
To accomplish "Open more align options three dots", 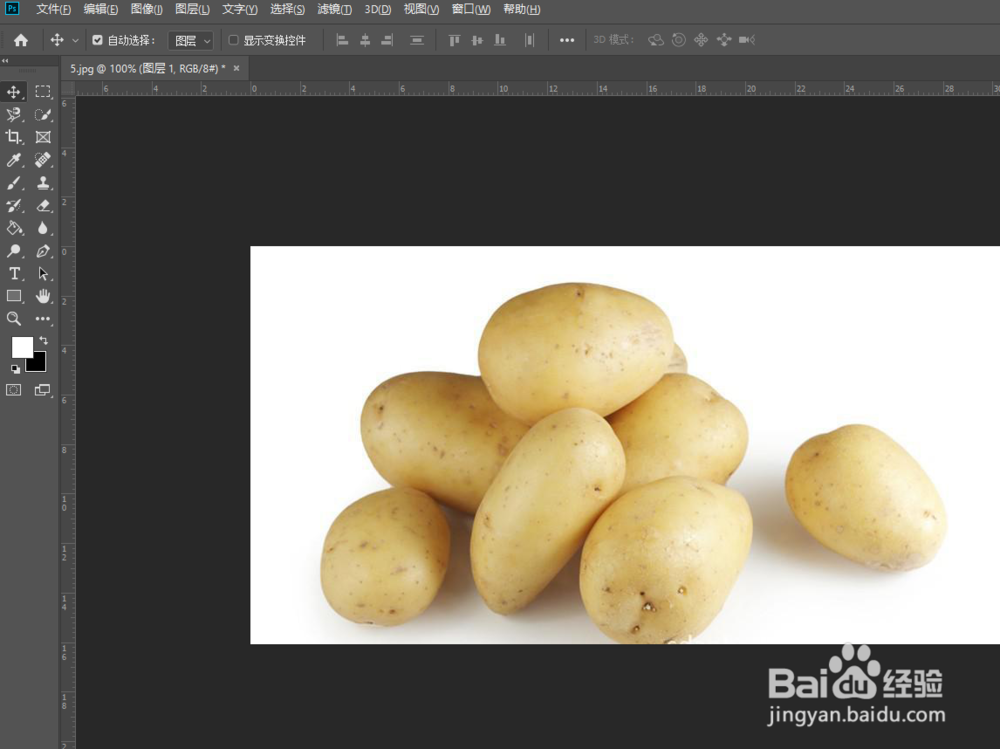I will pyautogui.click(x=567, y=40).
